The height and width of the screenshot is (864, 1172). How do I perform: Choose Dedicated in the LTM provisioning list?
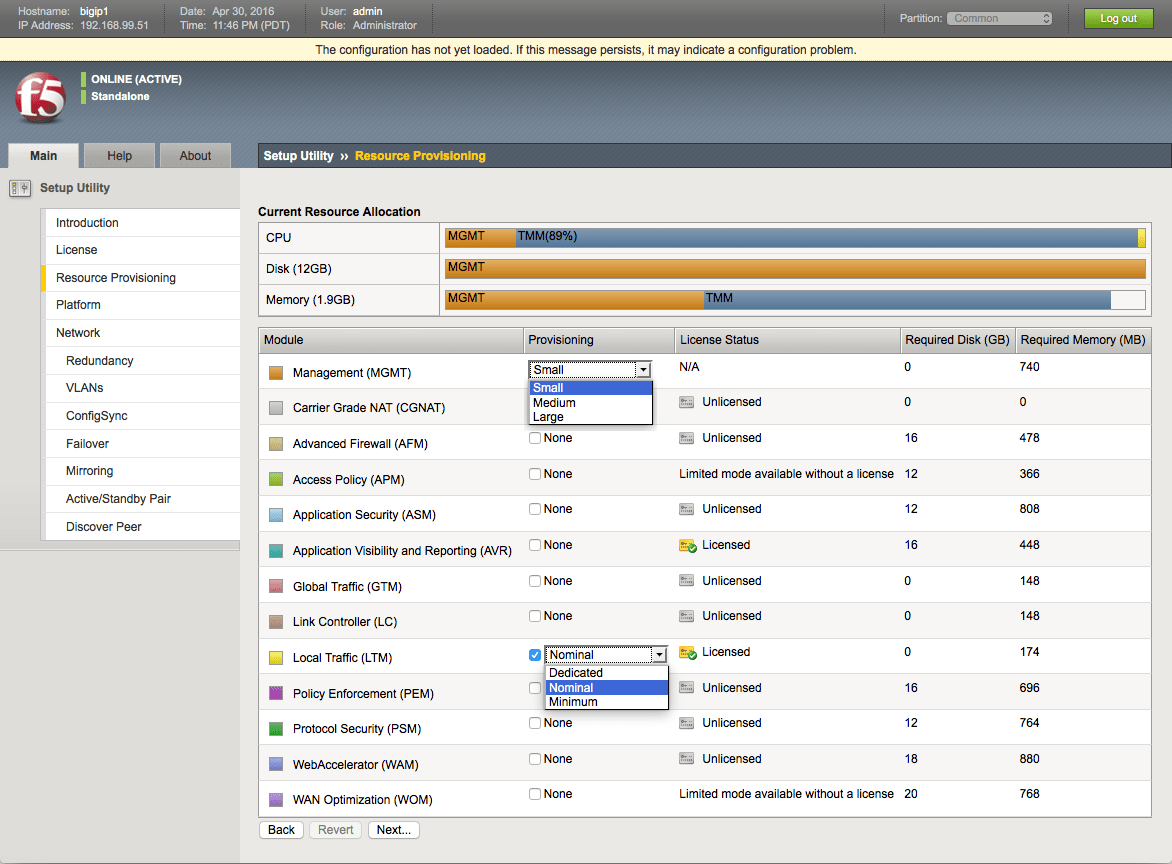pos(607,673)
